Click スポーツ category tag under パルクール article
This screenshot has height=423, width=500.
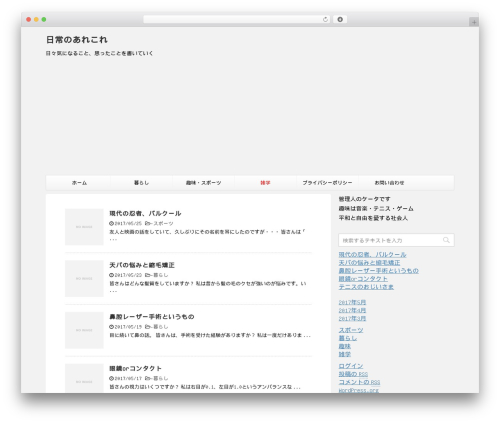163,223
